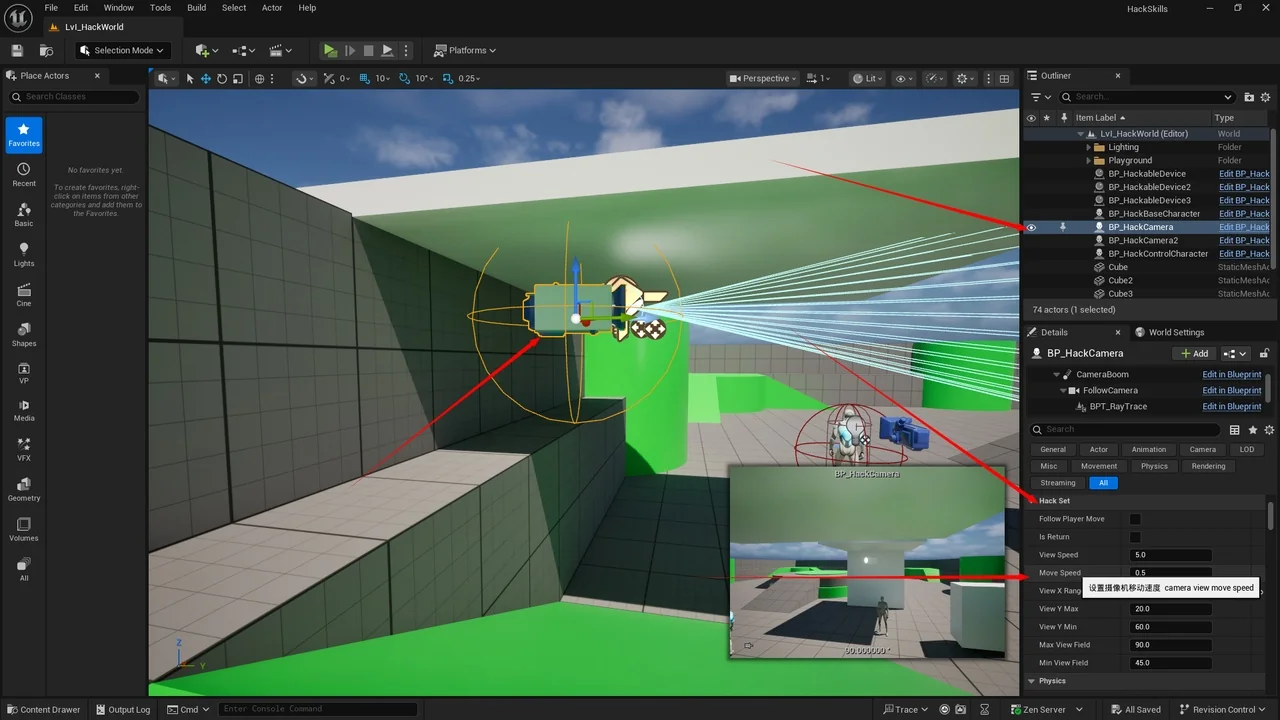Open the Selection Mode dropdown

pos(122,50)
